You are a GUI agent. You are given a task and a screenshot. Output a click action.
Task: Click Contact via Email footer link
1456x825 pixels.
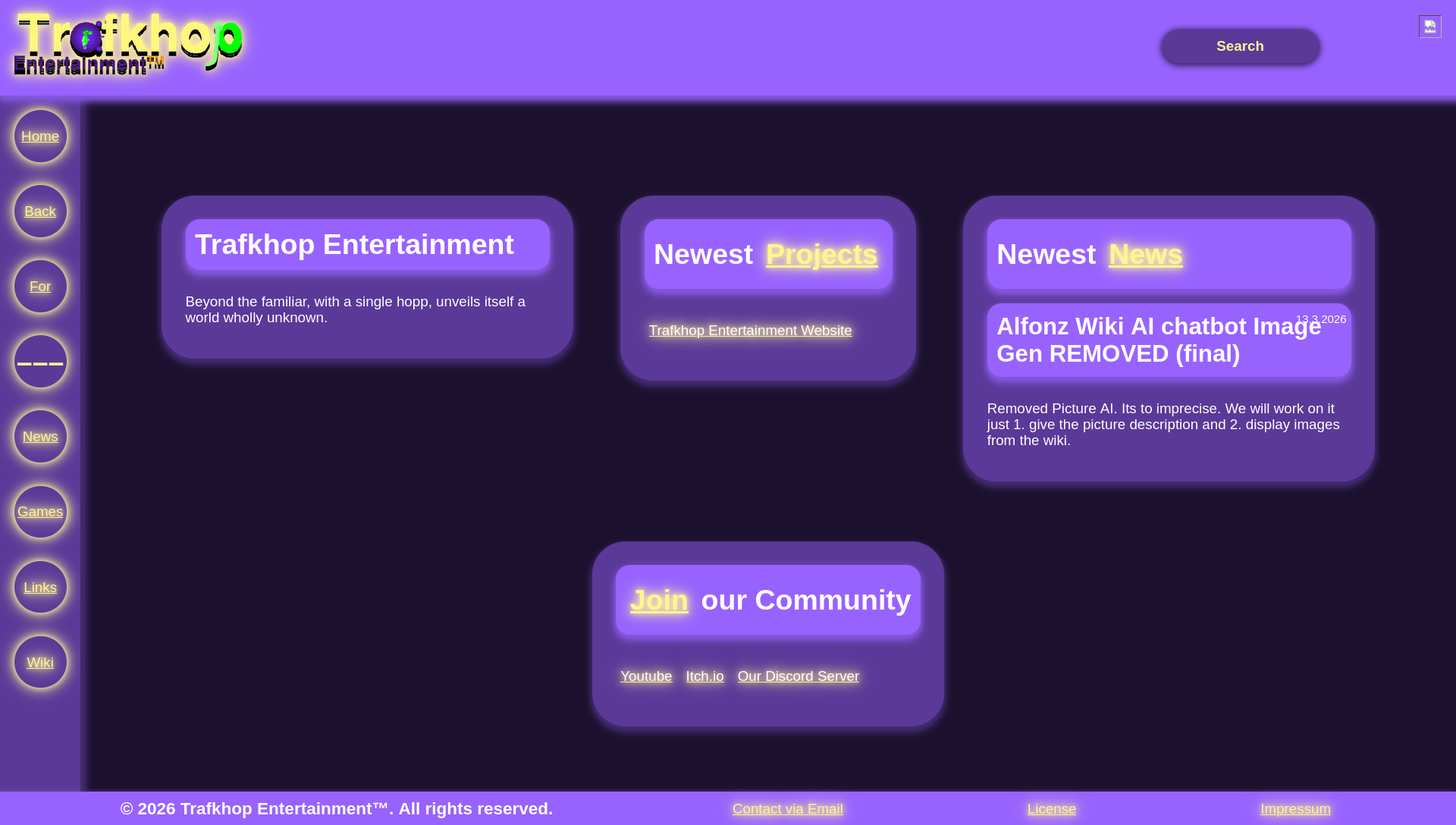(x=787, y=809)
